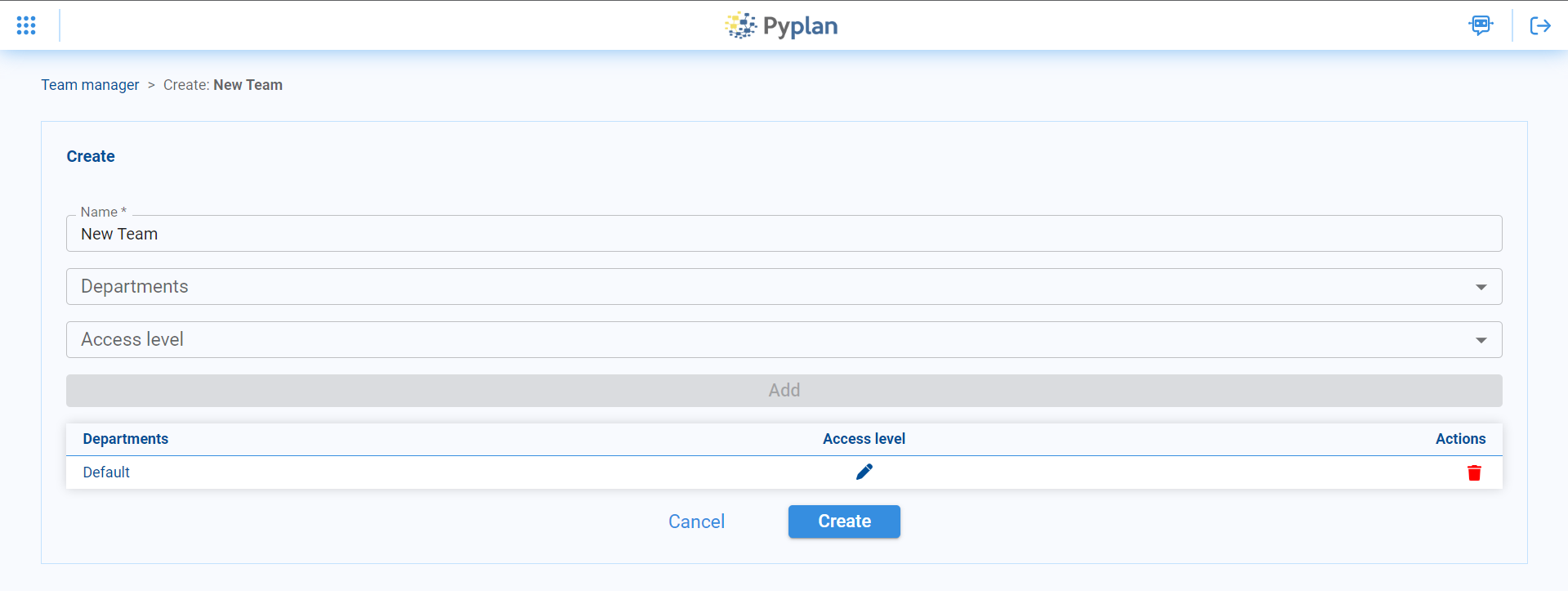This screenshot has width=1568, height=591.
Task: Click the caret arrow of Departments select
Action: tap(1481, 287)
